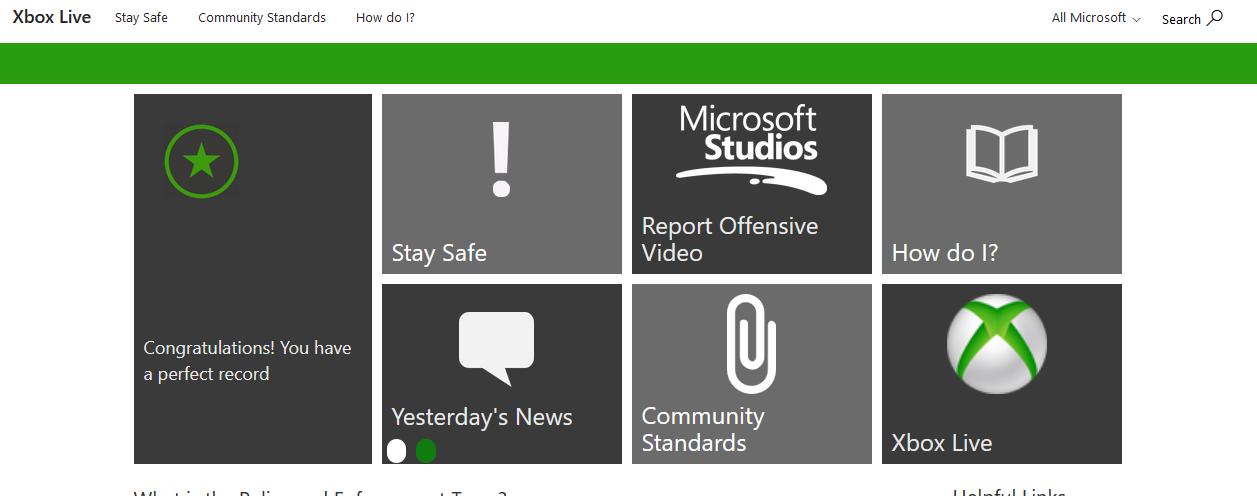Click the search magnifier icon
The height and width of the screenshot is (496, 1257).
point(1215,17)
